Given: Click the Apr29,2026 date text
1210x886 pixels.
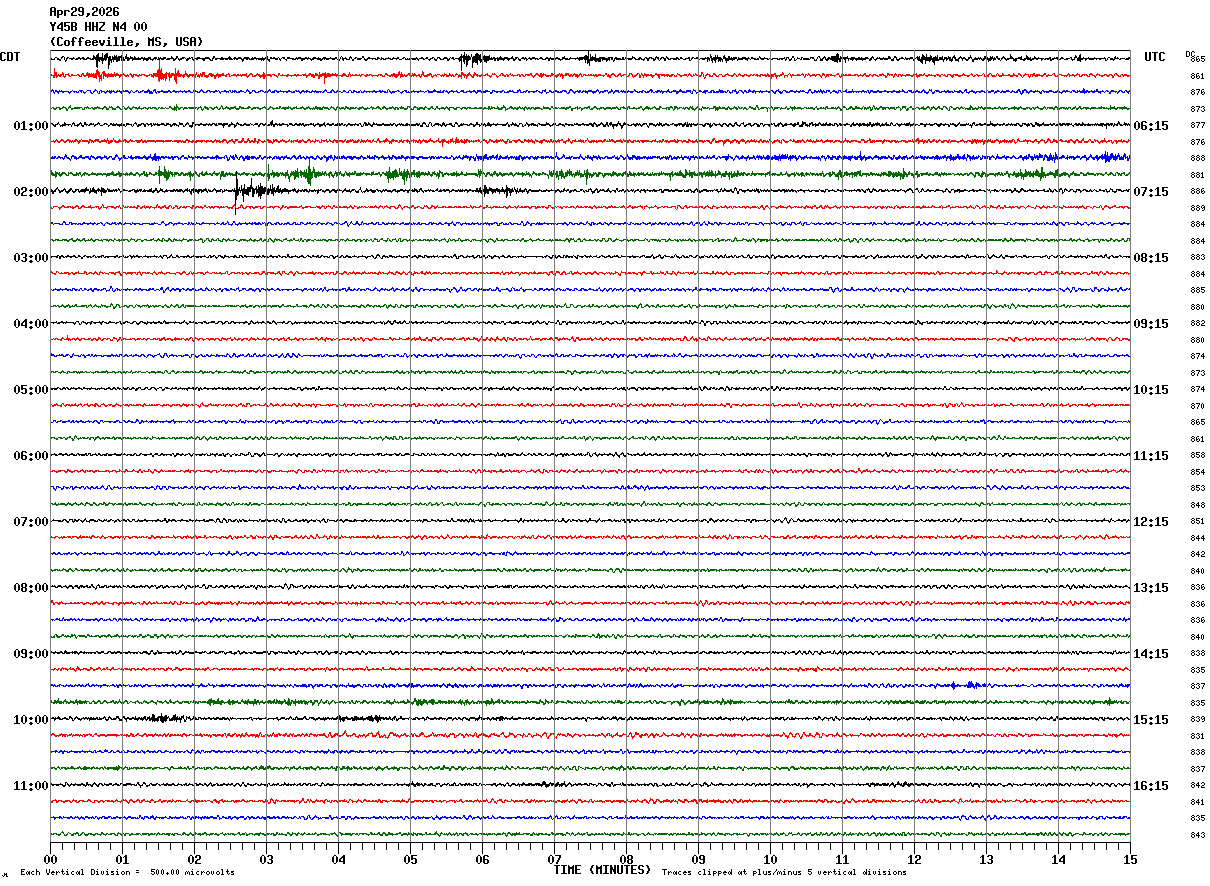Looking at the screenshot, I should click(x=83, y=12).
